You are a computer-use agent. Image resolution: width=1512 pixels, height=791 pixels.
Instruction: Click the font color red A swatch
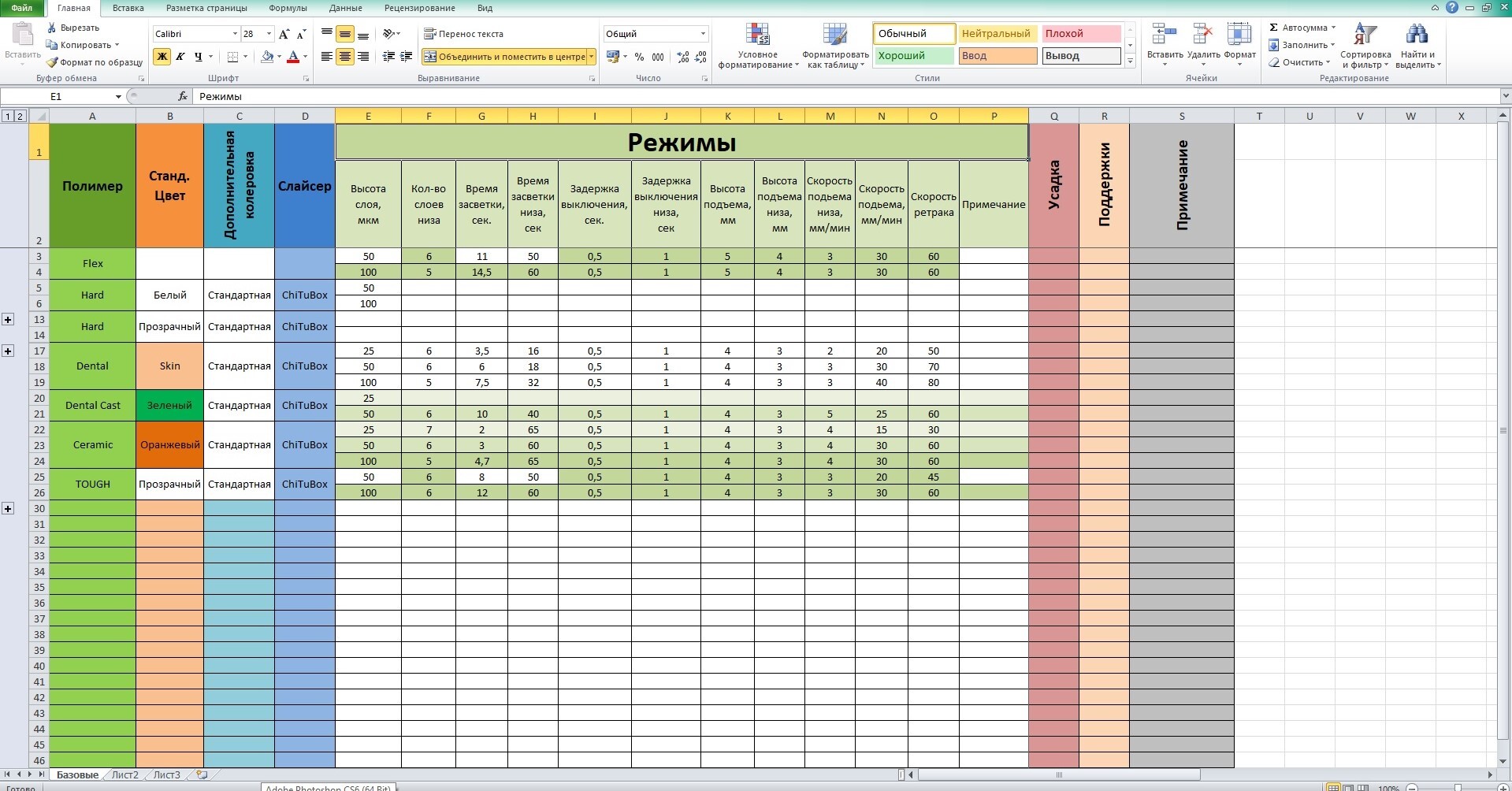[x=293, y=57]
